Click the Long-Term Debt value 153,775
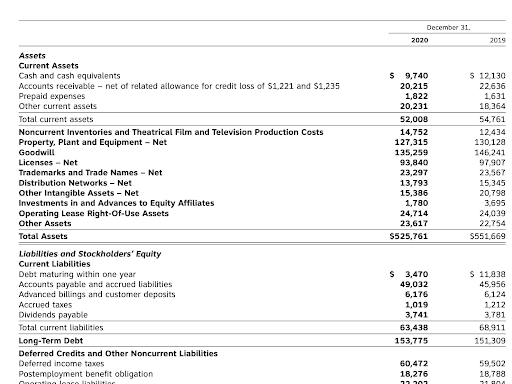The image size is (512, 384). coord(411,341)
